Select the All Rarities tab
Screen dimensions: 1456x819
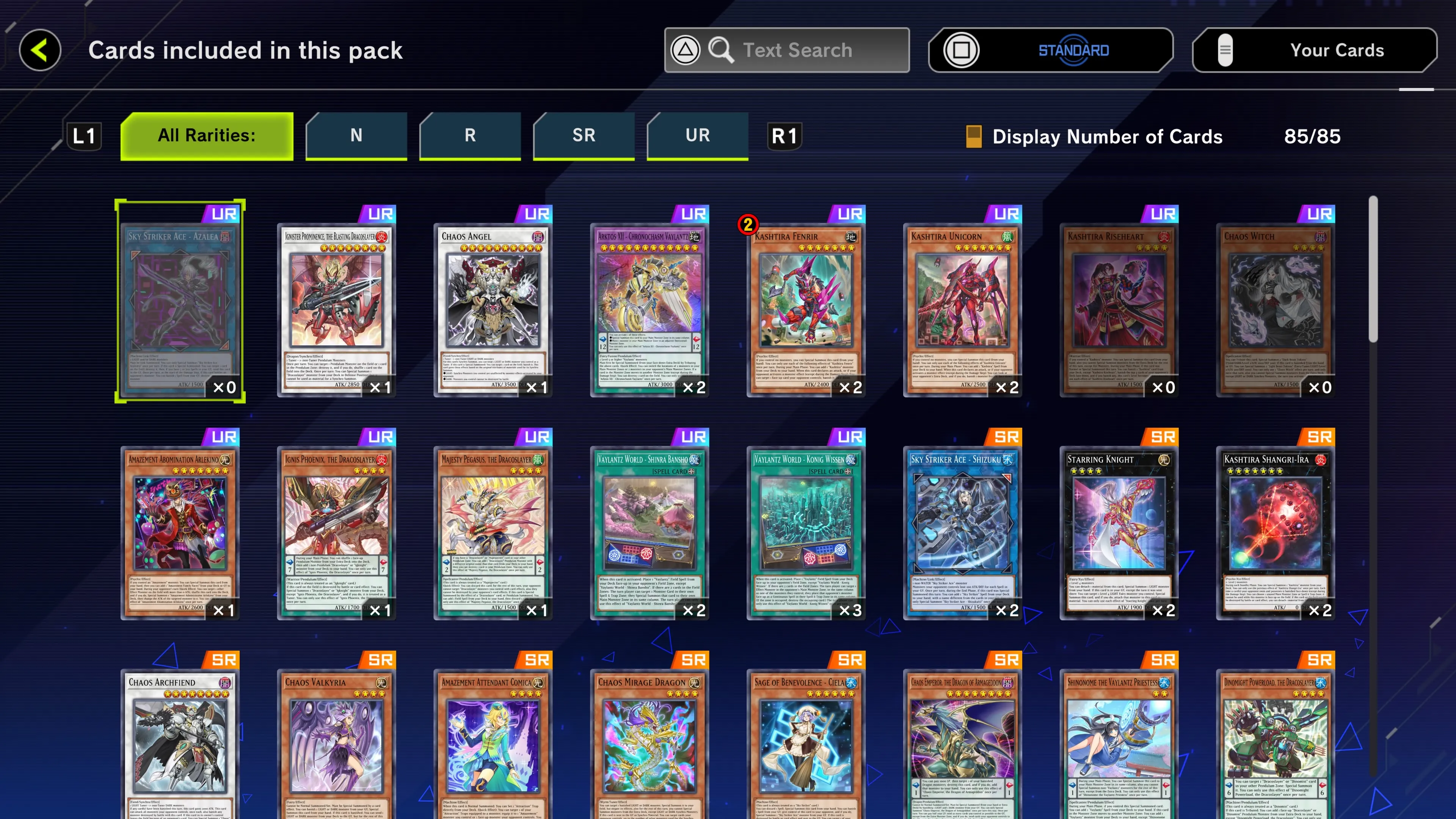(207, 136)
